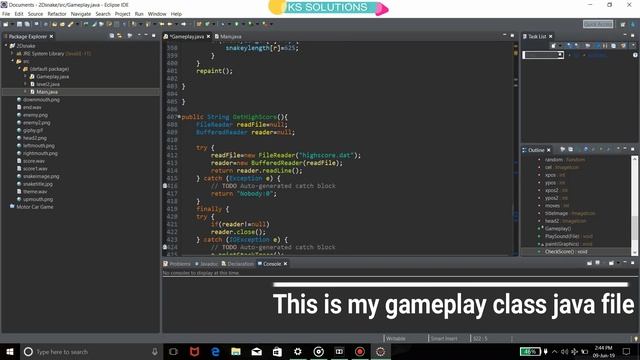This screenshot has width=640, height=360.
Task: Maximize the code editor area
Action: [x=512, y=36]
